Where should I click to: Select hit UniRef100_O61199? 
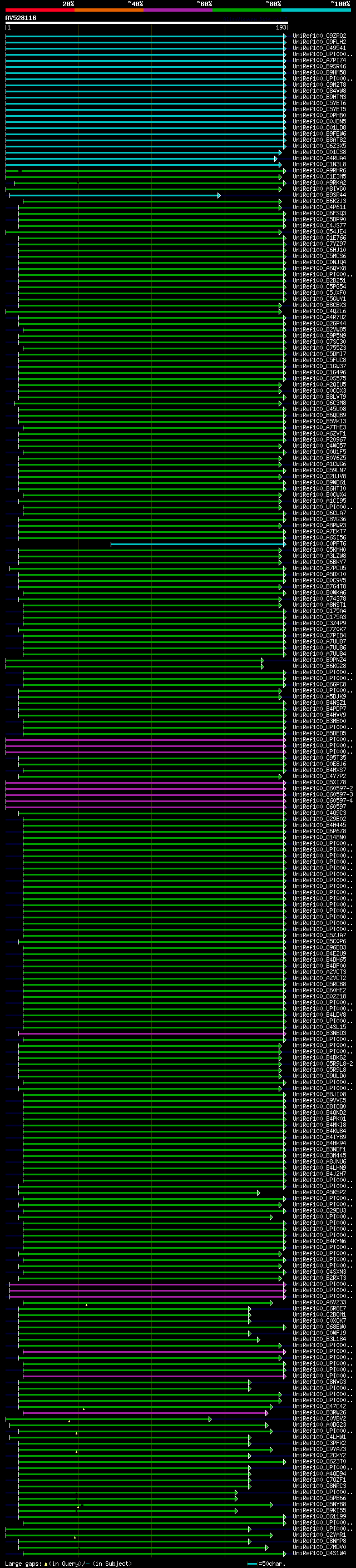pos(319,1516)
